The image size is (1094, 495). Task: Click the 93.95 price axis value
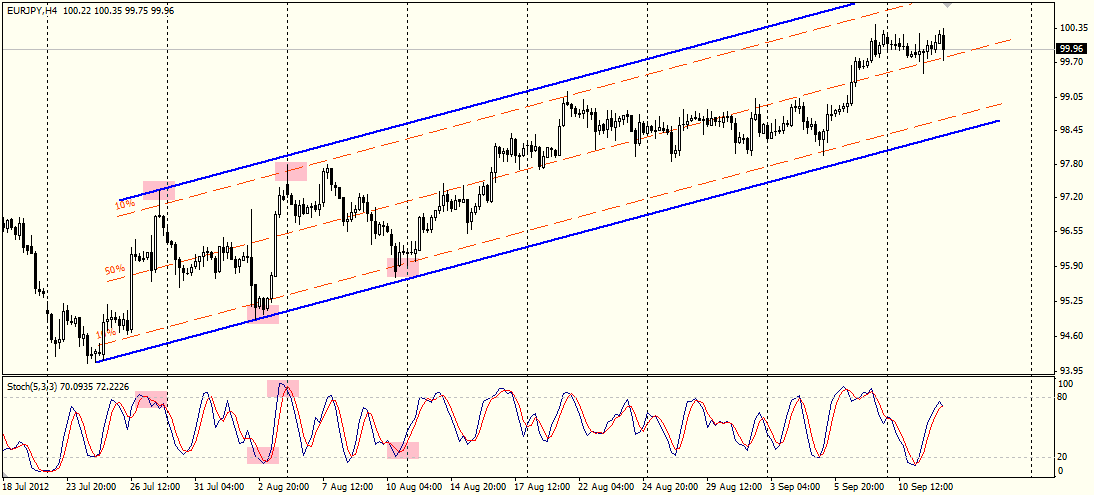(x=1071, y=370)
